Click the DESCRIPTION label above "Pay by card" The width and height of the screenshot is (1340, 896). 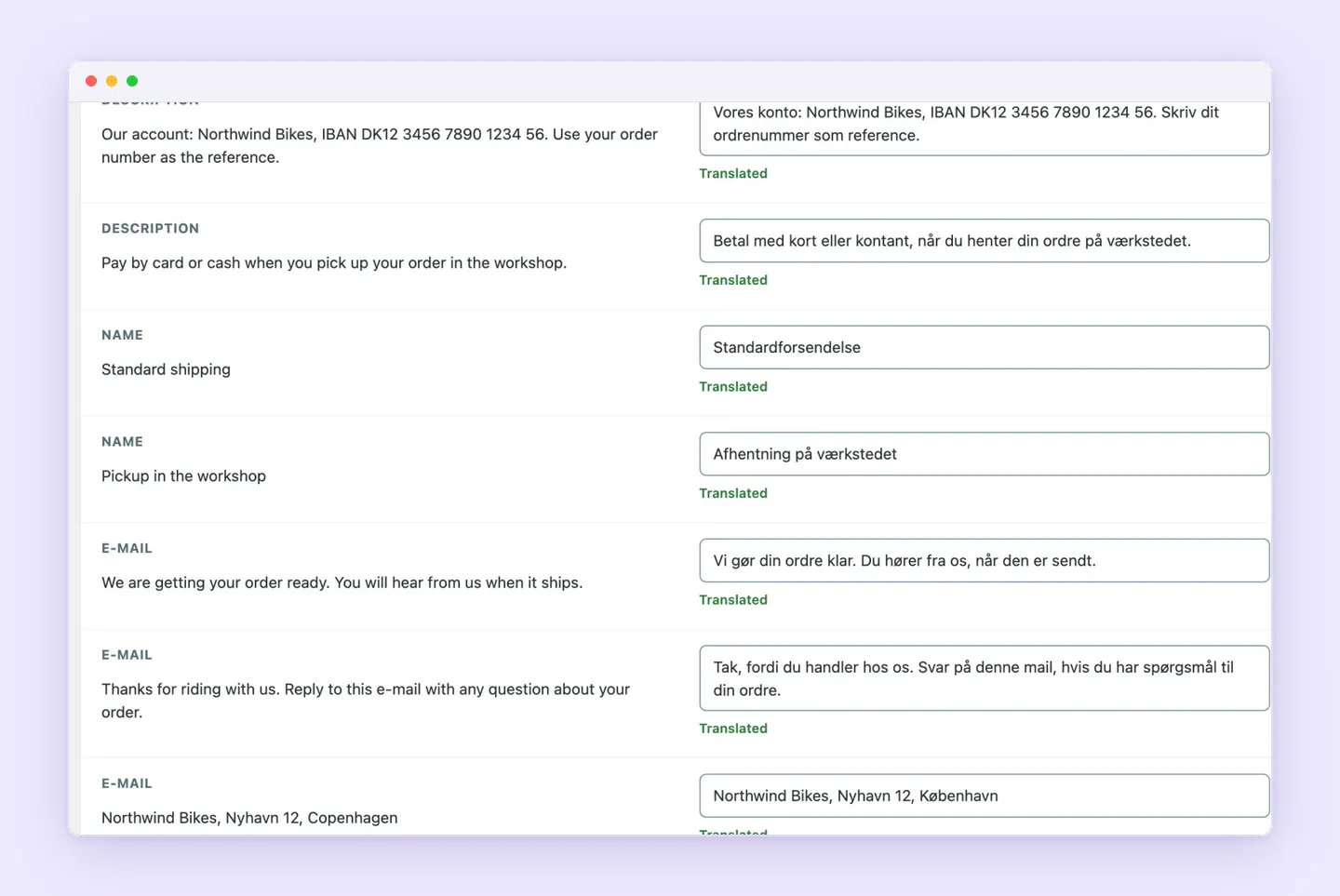point(150,229)
